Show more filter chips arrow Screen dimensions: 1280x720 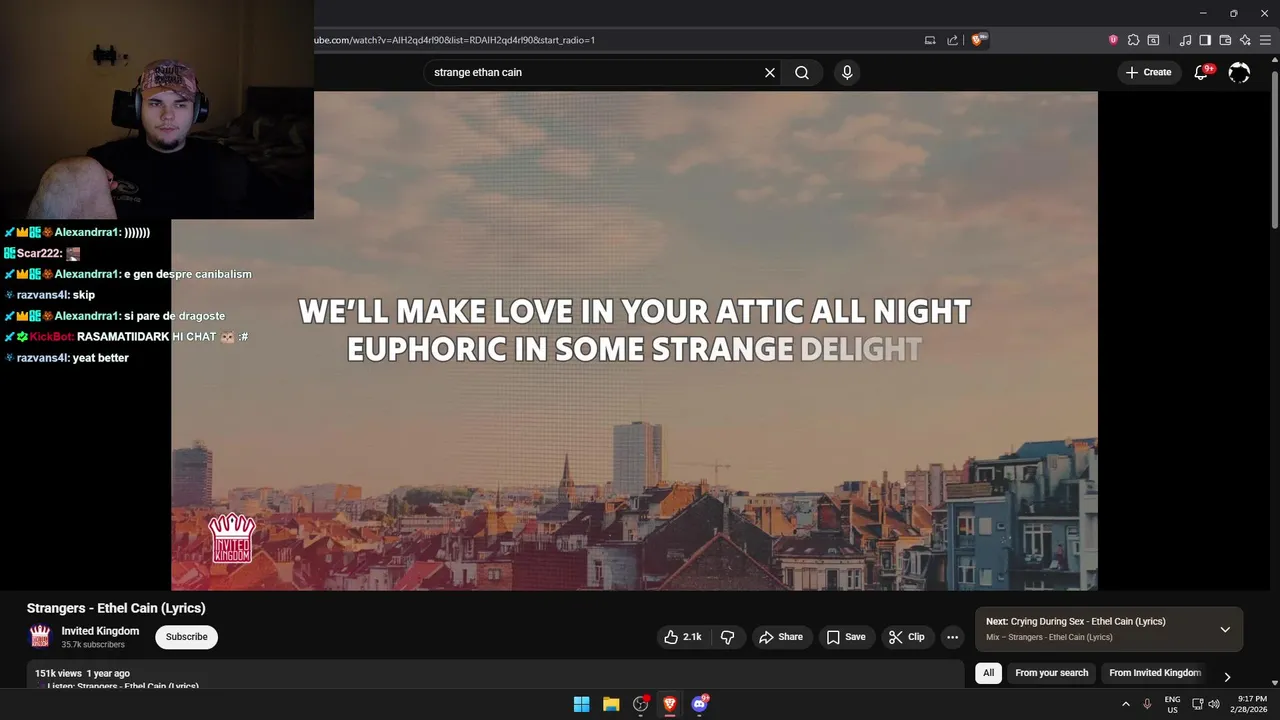pyautogui.click(x=1227, y=677)
